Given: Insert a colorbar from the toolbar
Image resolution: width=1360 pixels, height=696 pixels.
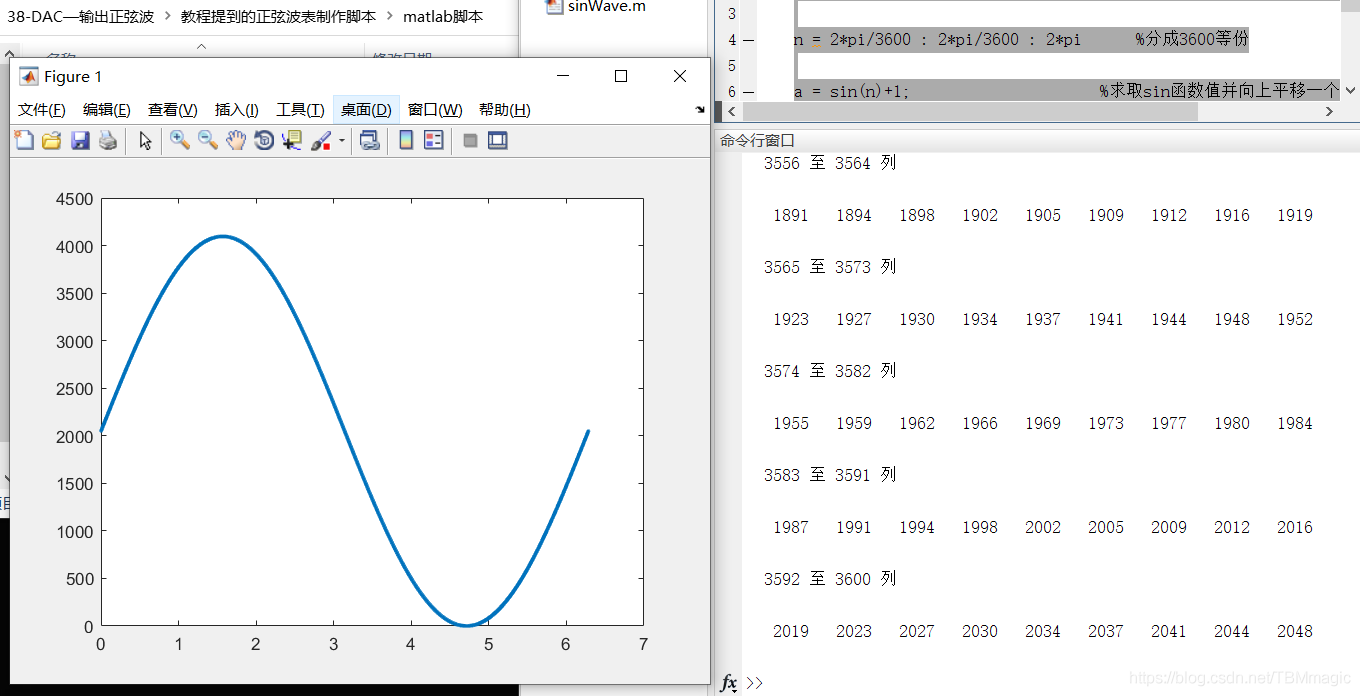Looking at the screenshot, I should [x=406, y=141].
